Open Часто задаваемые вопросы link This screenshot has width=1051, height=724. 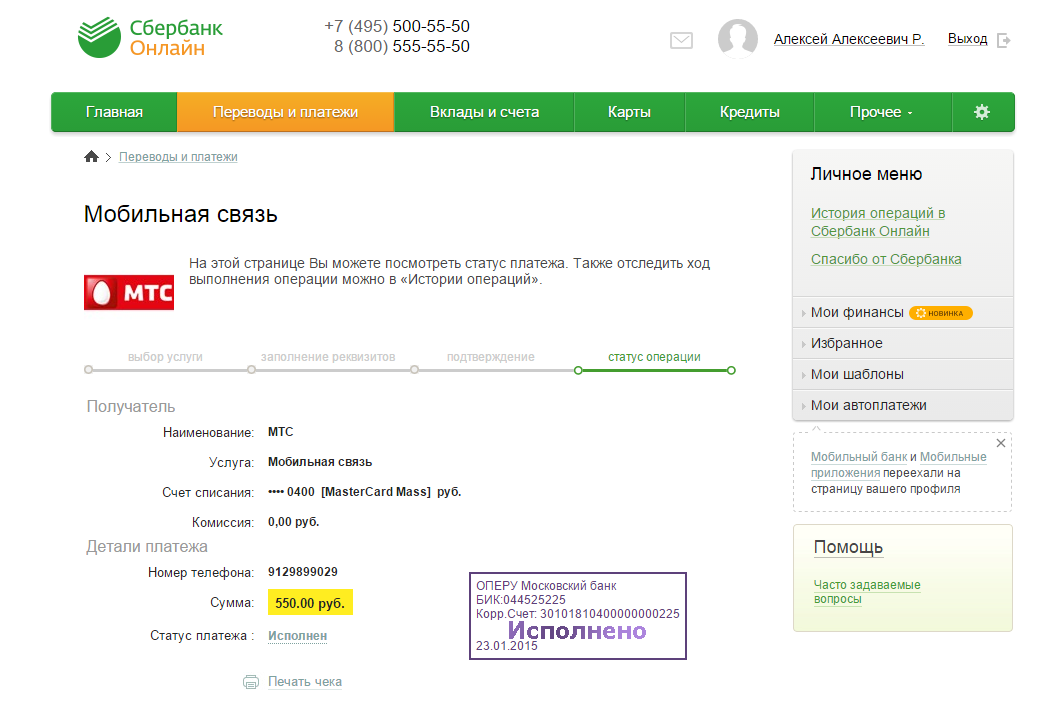pyautogui.click(x=867, y=592)
